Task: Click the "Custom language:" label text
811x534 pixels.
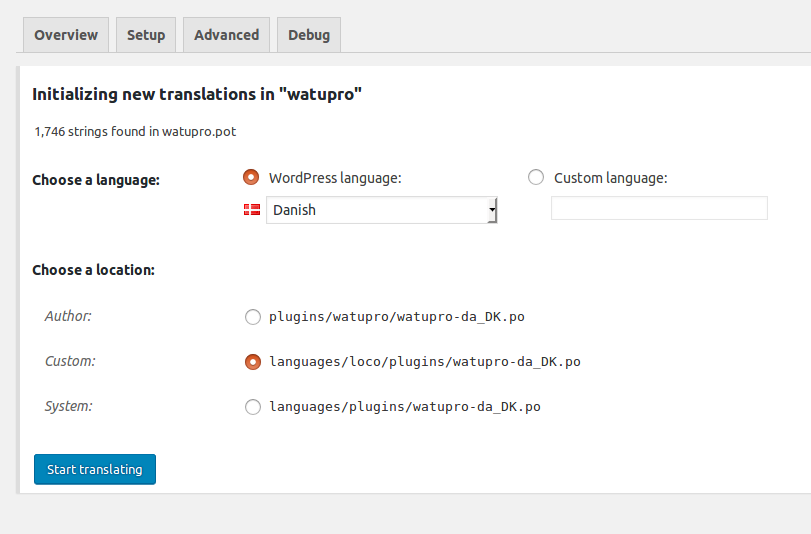Action: click(611, 178)
